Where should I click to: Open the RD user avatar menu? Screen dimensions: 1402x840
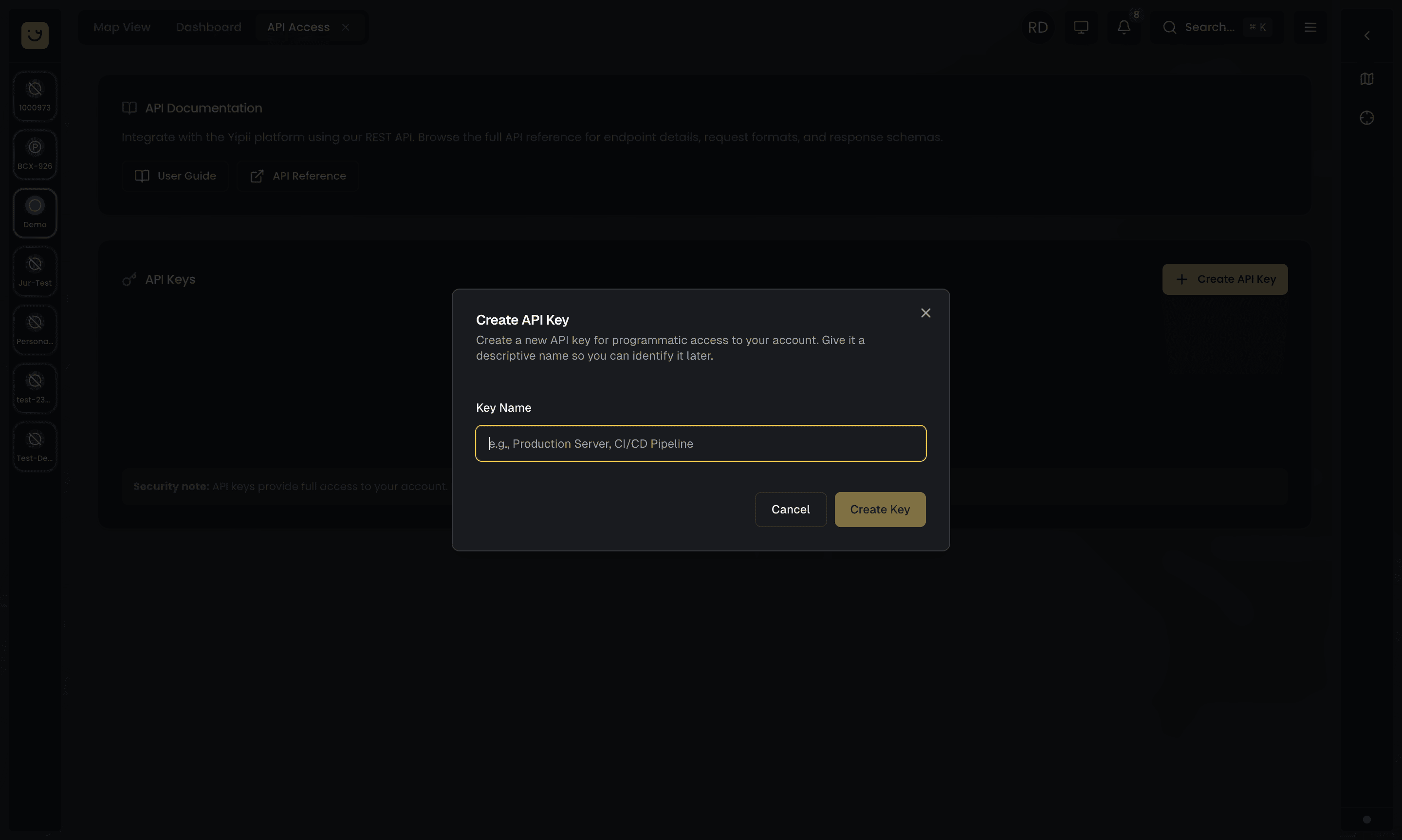(1037, 27)
